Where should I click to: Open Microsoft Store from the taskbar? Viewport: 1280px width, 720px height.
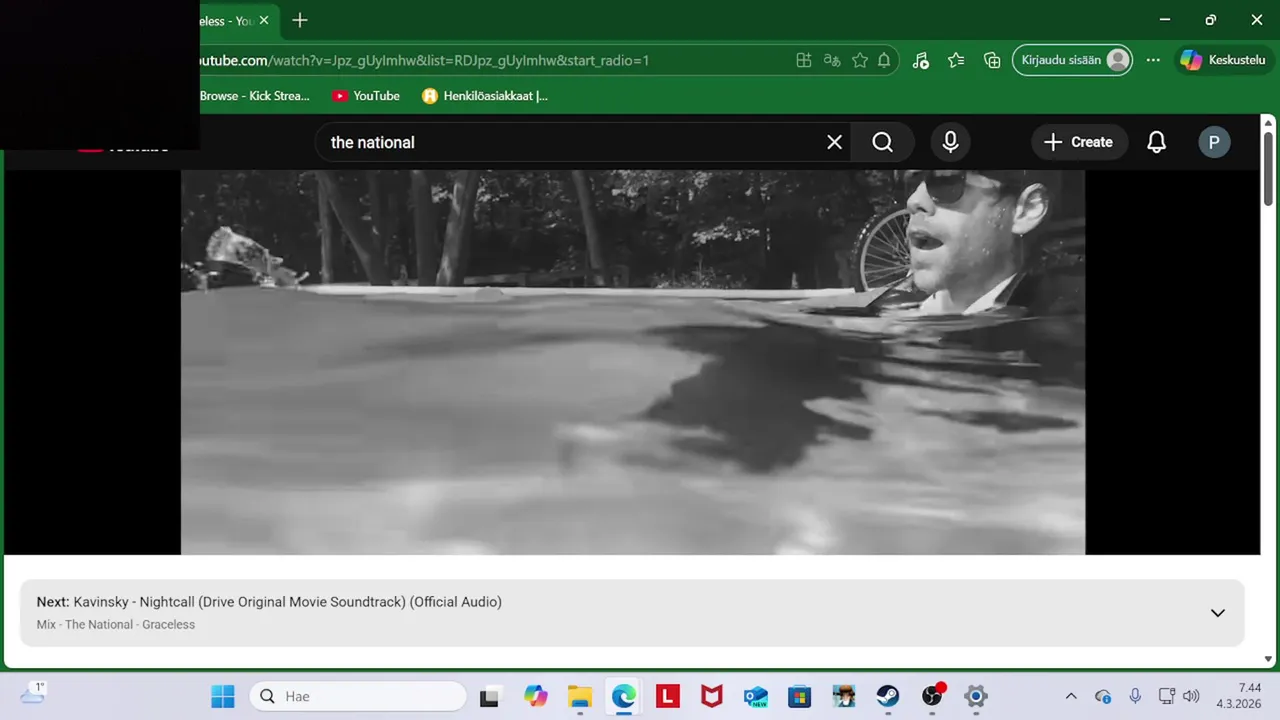coord(800,696)
